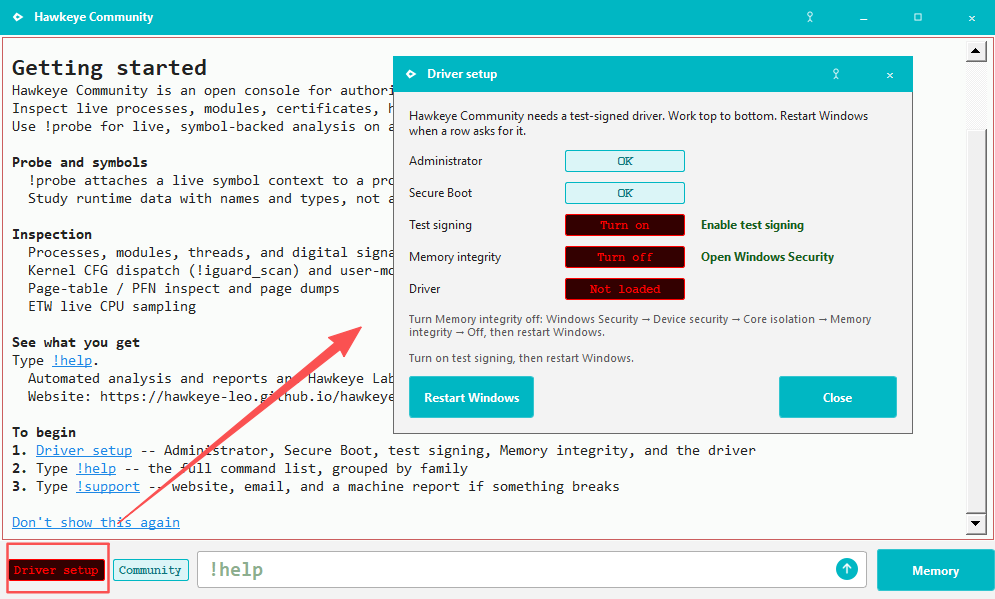This screenshot has height=599, width=995.
Task: Click the Memory integrity Turn off button
Action: pyautogui.click(x=624, y=257)
